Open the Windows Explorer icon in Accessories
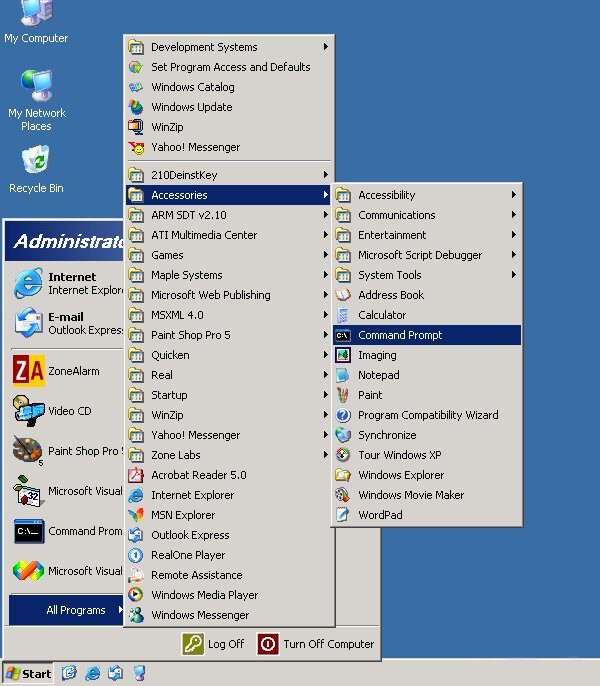600x686 pixels. [x=343, y=475]
